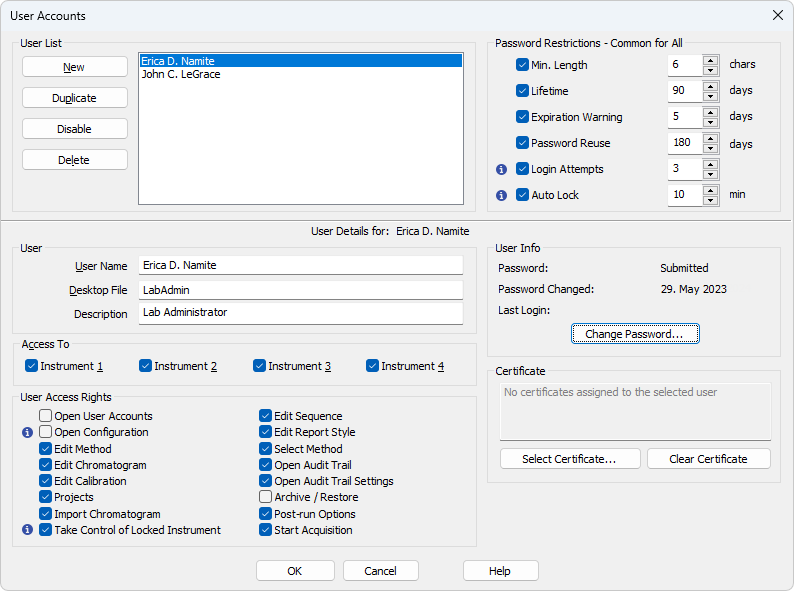Focus the Description text field
The width and height of the screenshot is (794, 591).
pos(300,313)
